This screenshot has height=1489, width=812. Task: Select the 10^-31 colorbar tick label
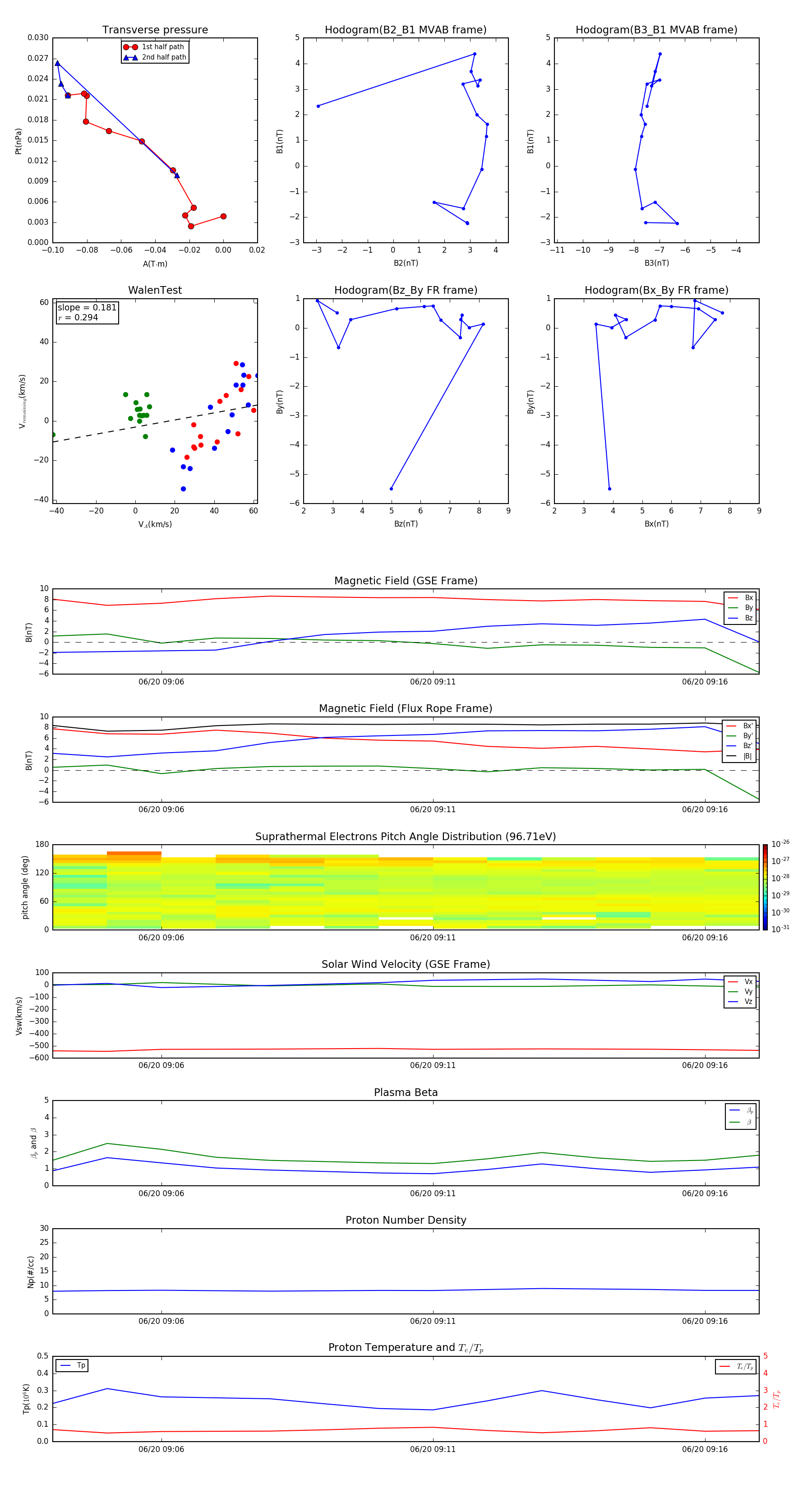[x=780, y=929]
